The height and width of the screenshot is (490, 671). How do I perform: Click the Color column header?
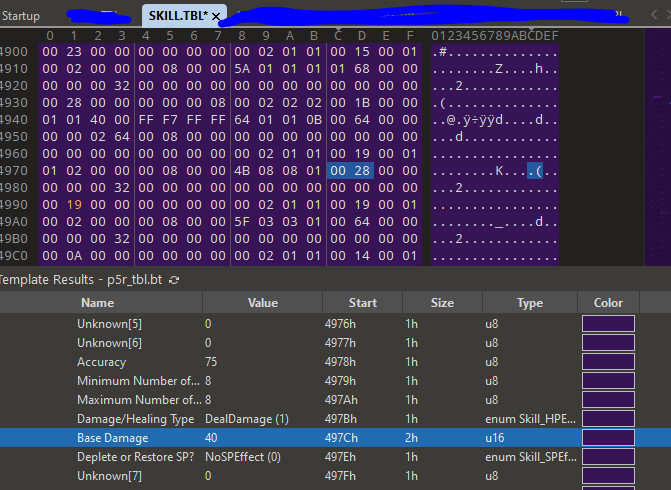(607, 303)
